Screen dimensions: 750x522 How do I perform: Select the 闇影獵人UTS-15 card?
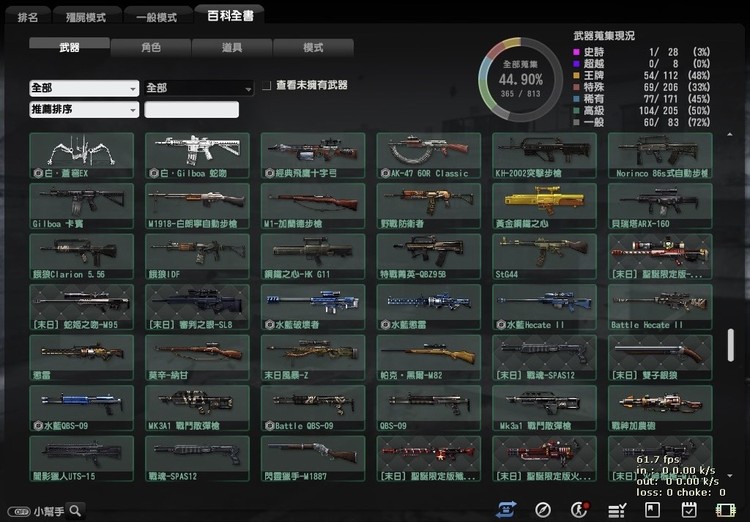(81, 458)
